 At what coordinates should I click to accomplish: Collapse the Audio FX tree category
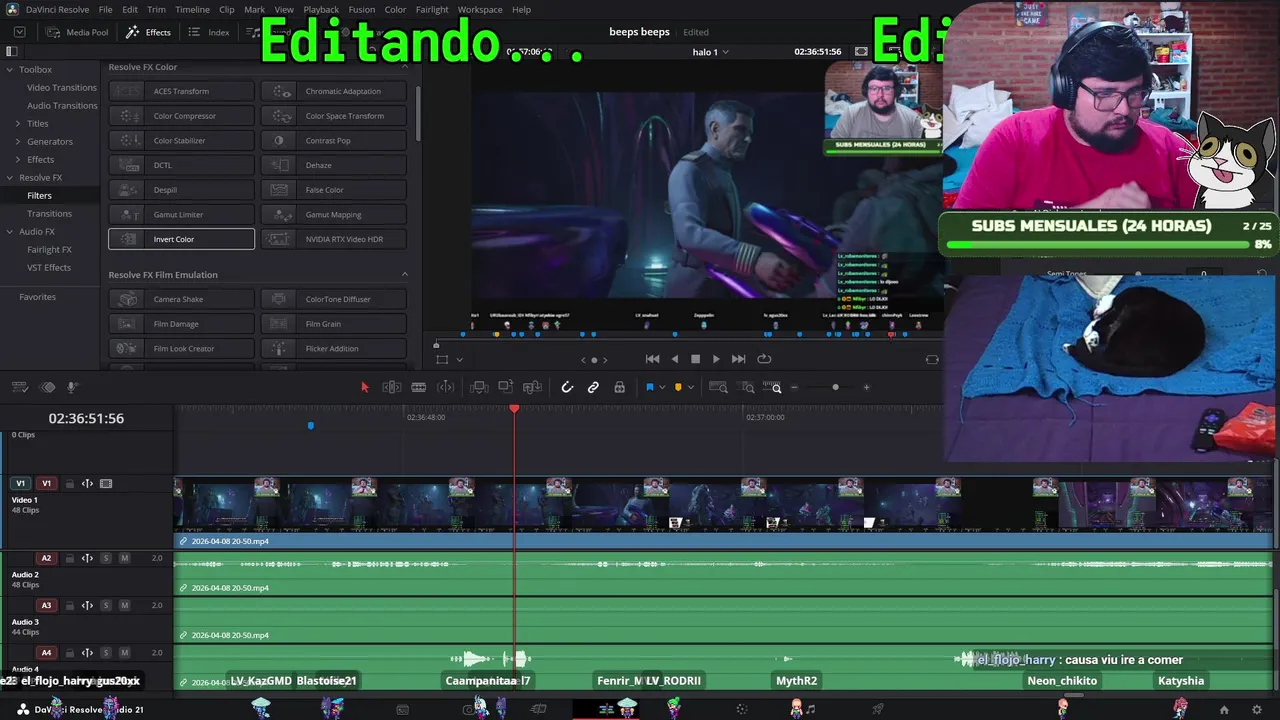[x=10, y=232]
